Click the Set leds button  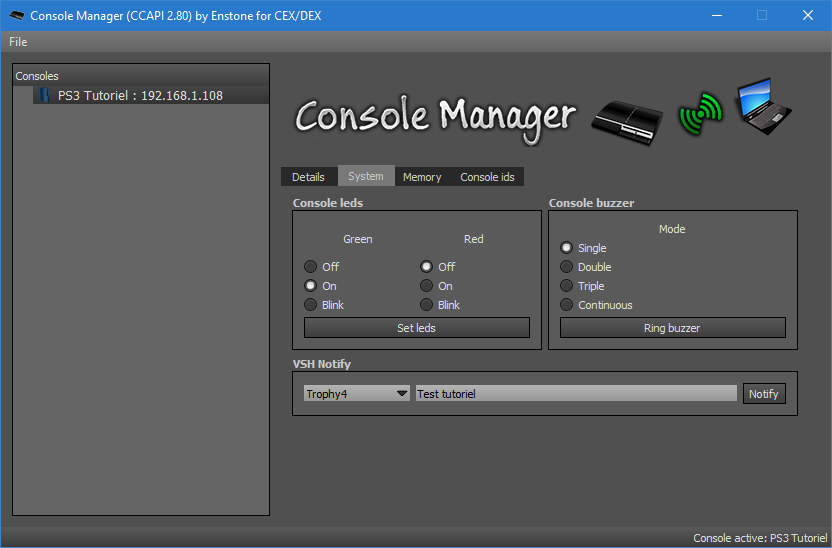pyautogui.click(x=417, y=328)
